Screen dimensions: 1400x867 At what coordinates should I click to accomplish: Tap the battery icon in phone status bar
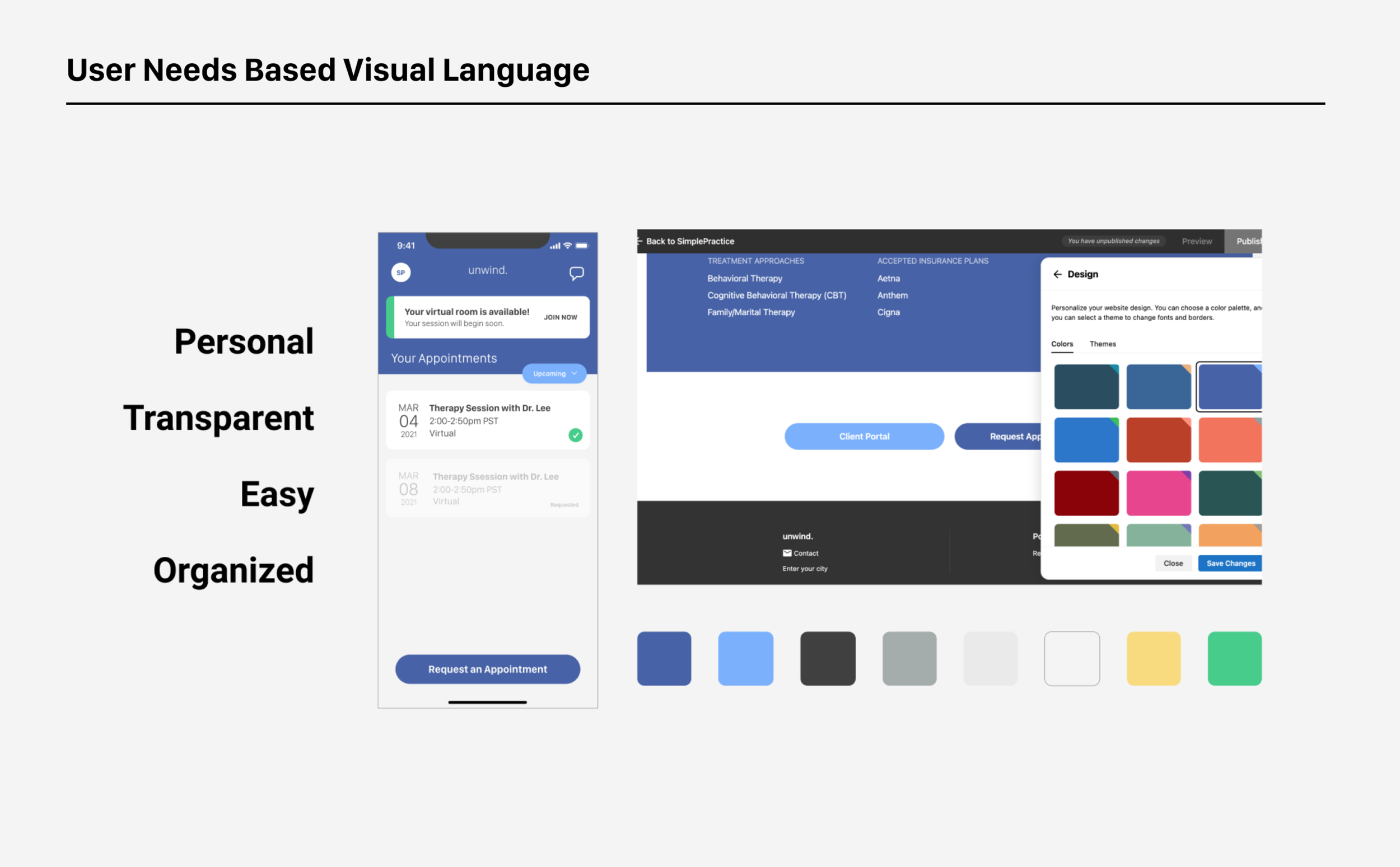pyautogui.click(x=582, y=245)
